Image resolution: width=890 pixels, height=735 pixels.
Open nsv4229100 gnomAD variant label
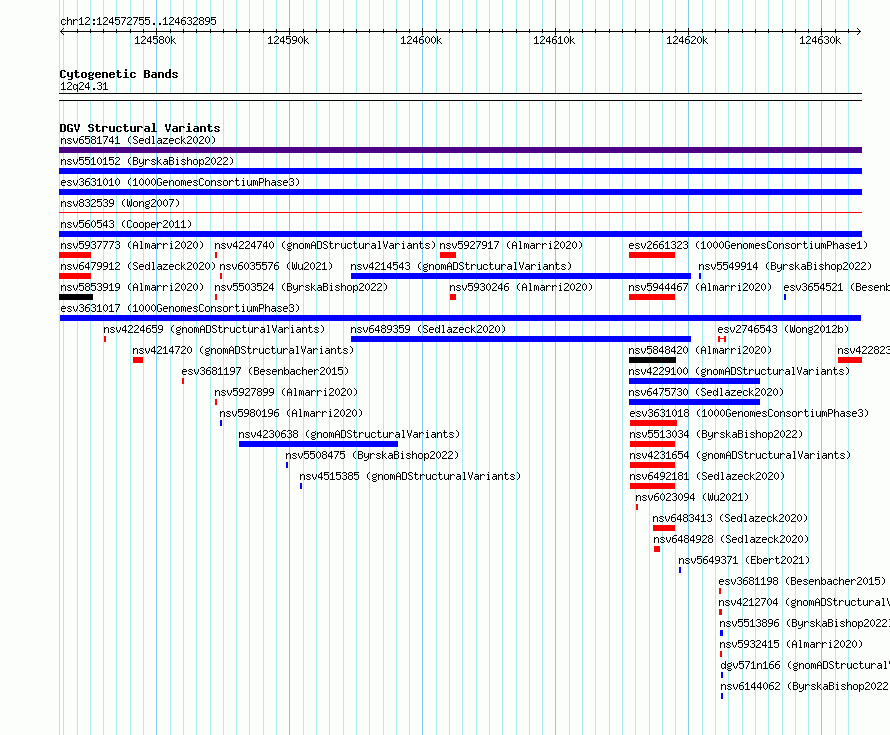click(739, 371)
